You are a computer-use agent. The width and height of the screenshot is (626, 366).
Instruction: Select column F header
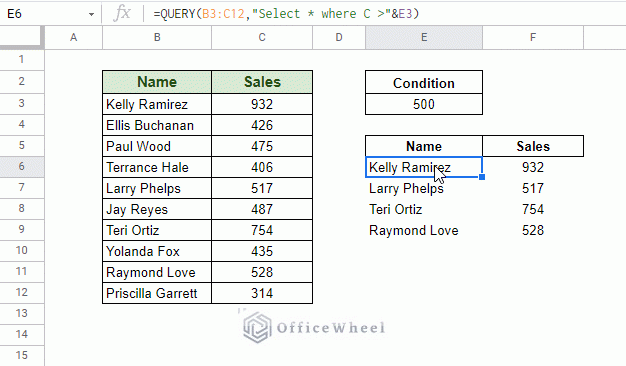point(533,38)
